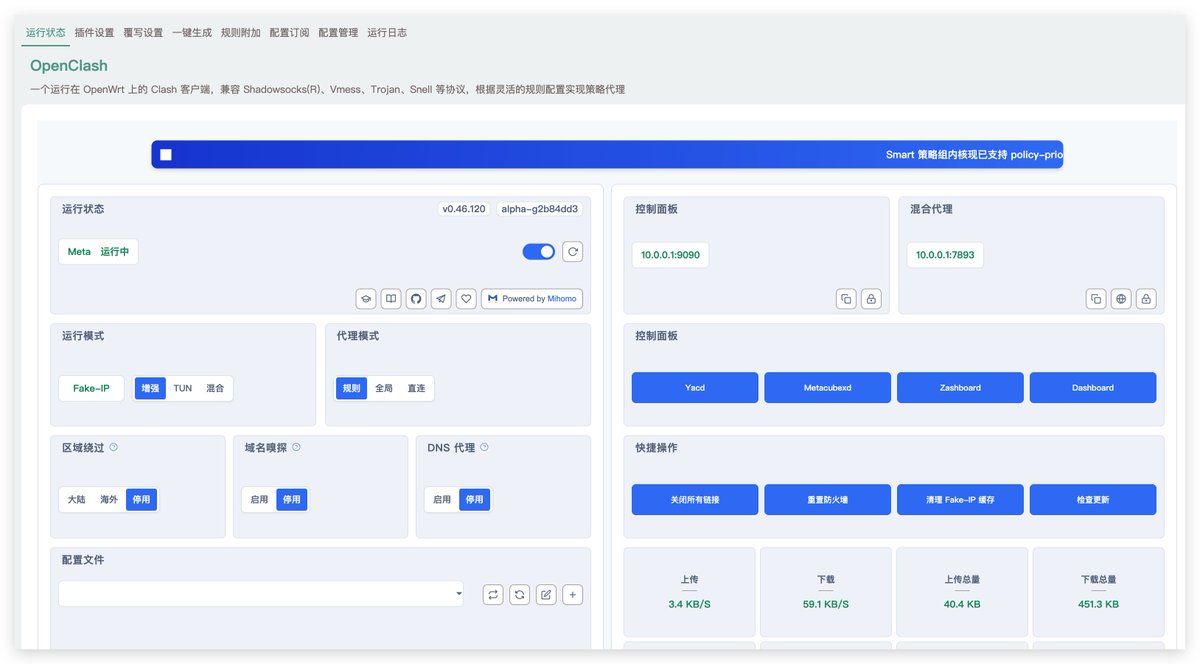Open the OpenClash GitHub repository icon
This screenshot has height=664, width=1200.
[416, 298]
